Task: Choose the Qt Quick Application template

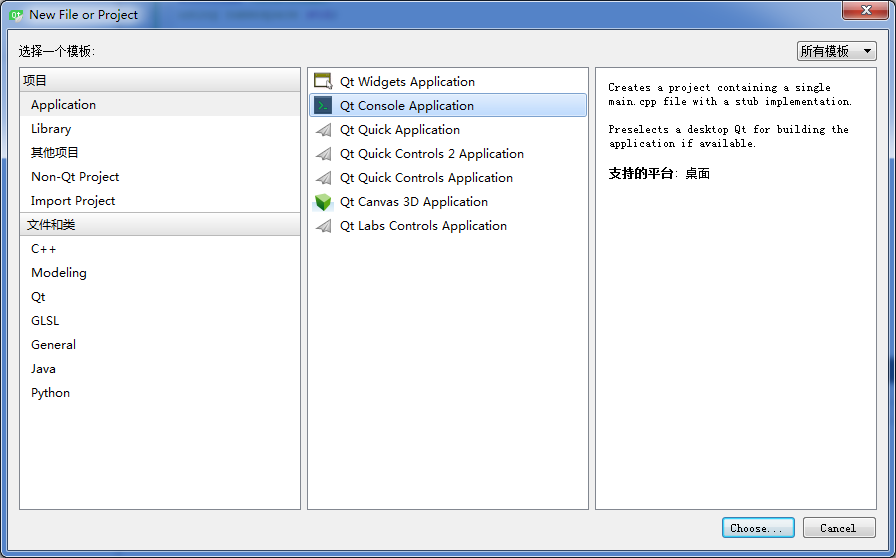Action: 448,130
